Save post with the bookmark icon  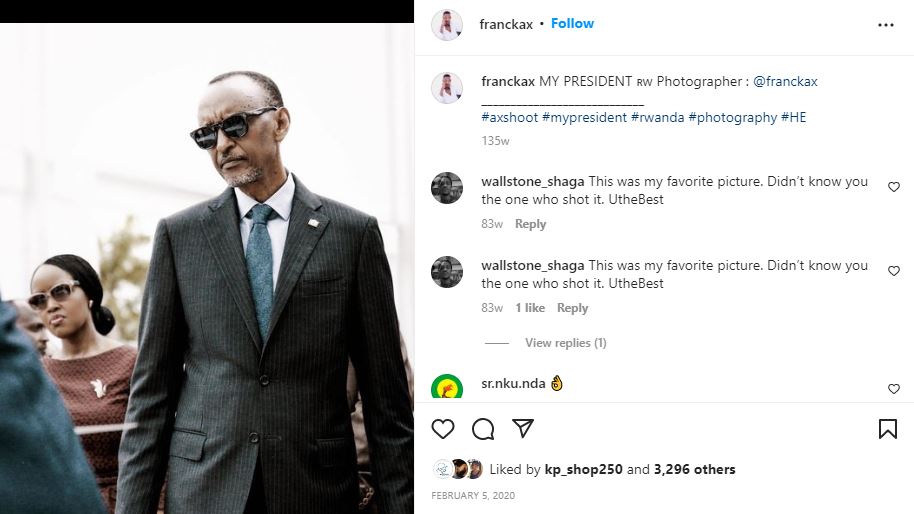pos(887,429)
